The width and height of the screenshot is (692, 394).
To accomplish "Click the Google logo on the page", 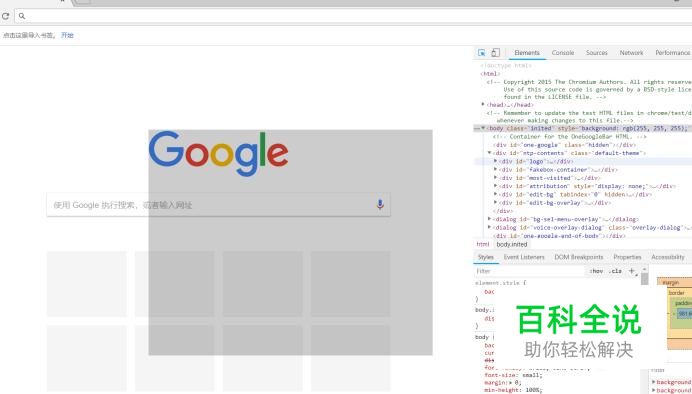I will pos(218,153).
